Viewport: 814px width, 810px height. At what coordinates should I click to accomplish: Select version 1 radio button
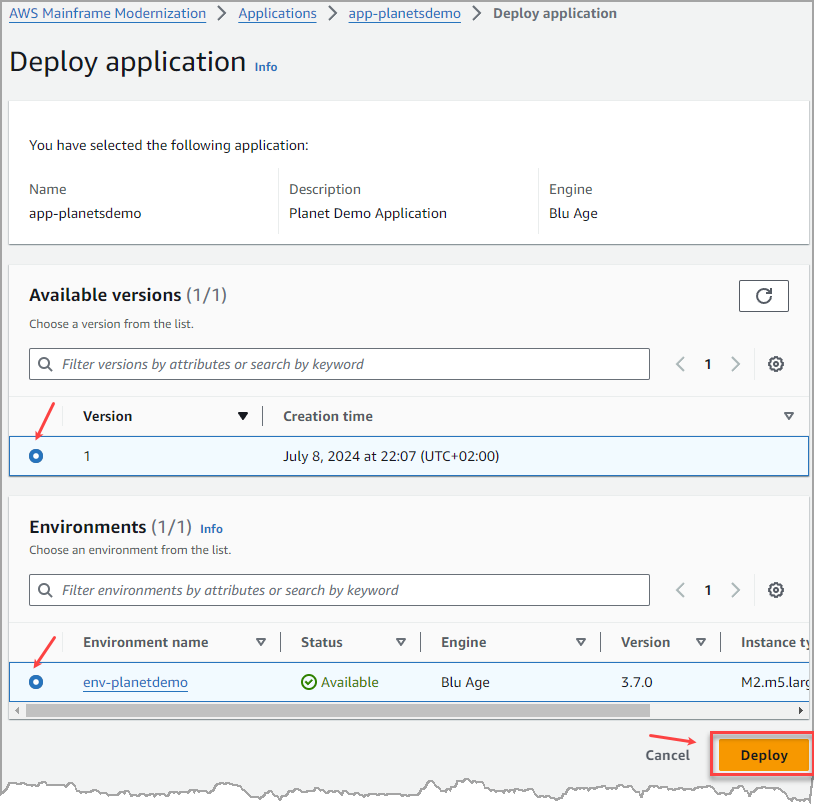[36, 456]
